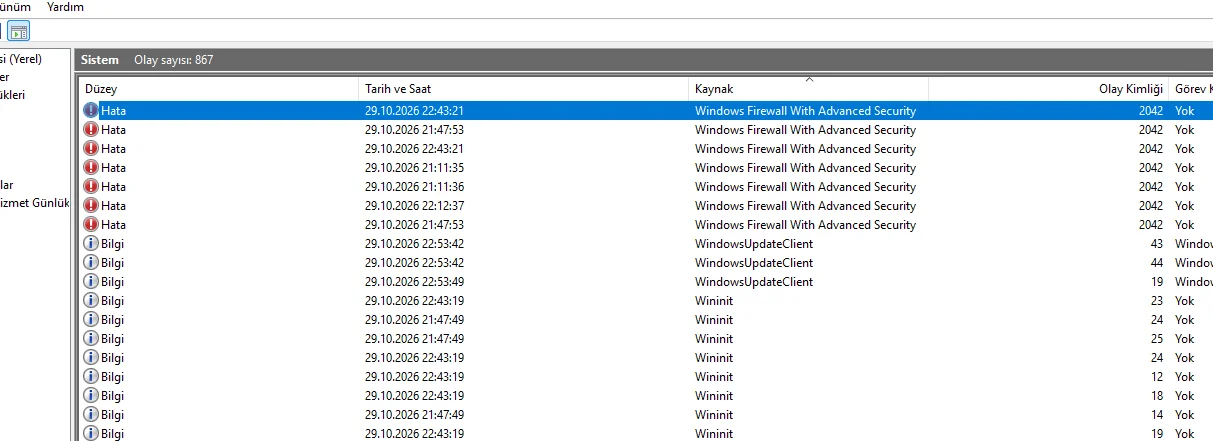Click the Sistem log title in the header bar

point(99,60)
